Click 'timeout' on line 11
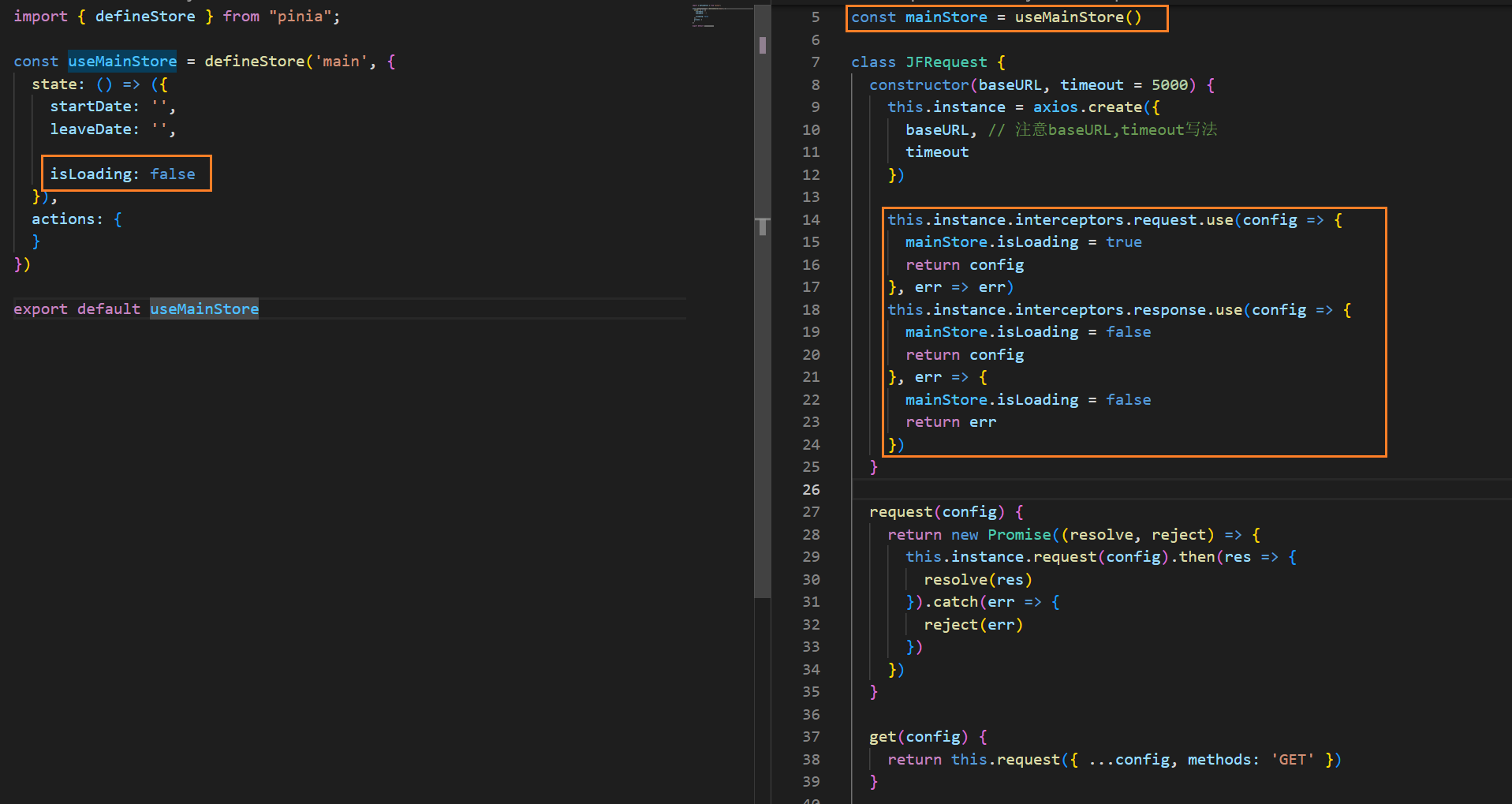 pos(937,152)
